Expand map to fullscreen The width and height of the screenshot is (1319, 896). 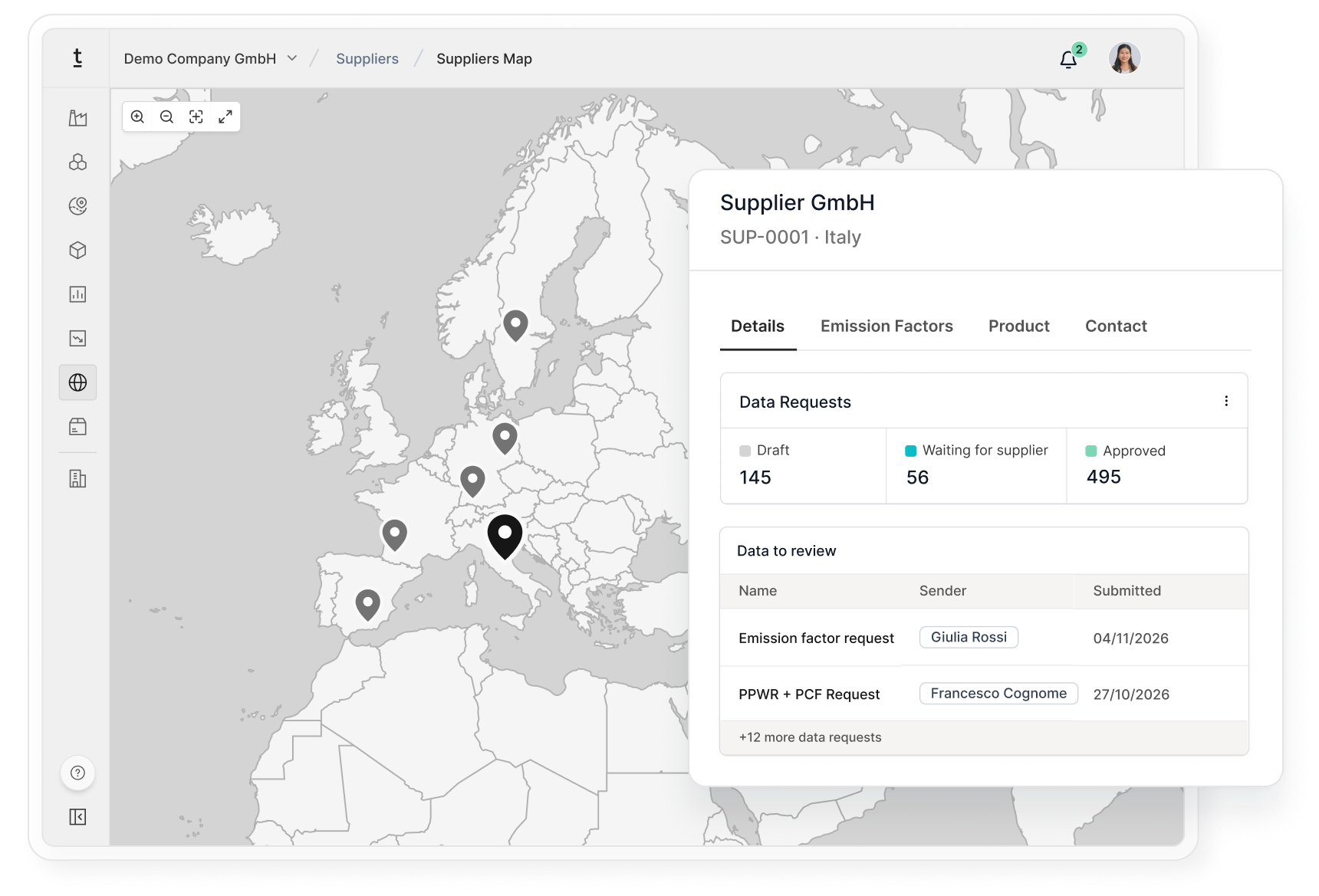(x=225, y=117)
